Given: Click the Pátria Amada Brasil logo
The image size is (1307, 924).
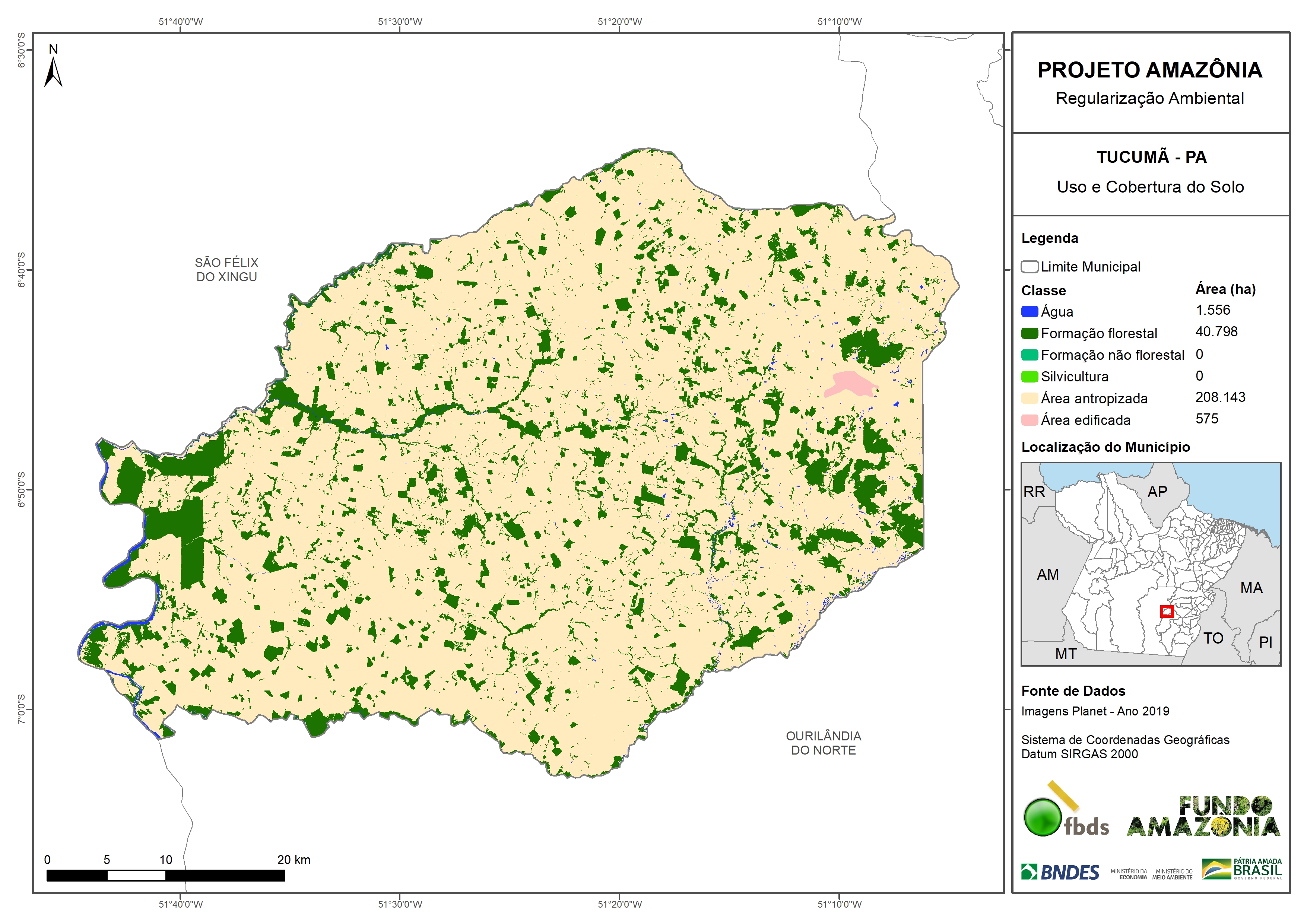Looking at the screenshot, I should click(1242, 869).
